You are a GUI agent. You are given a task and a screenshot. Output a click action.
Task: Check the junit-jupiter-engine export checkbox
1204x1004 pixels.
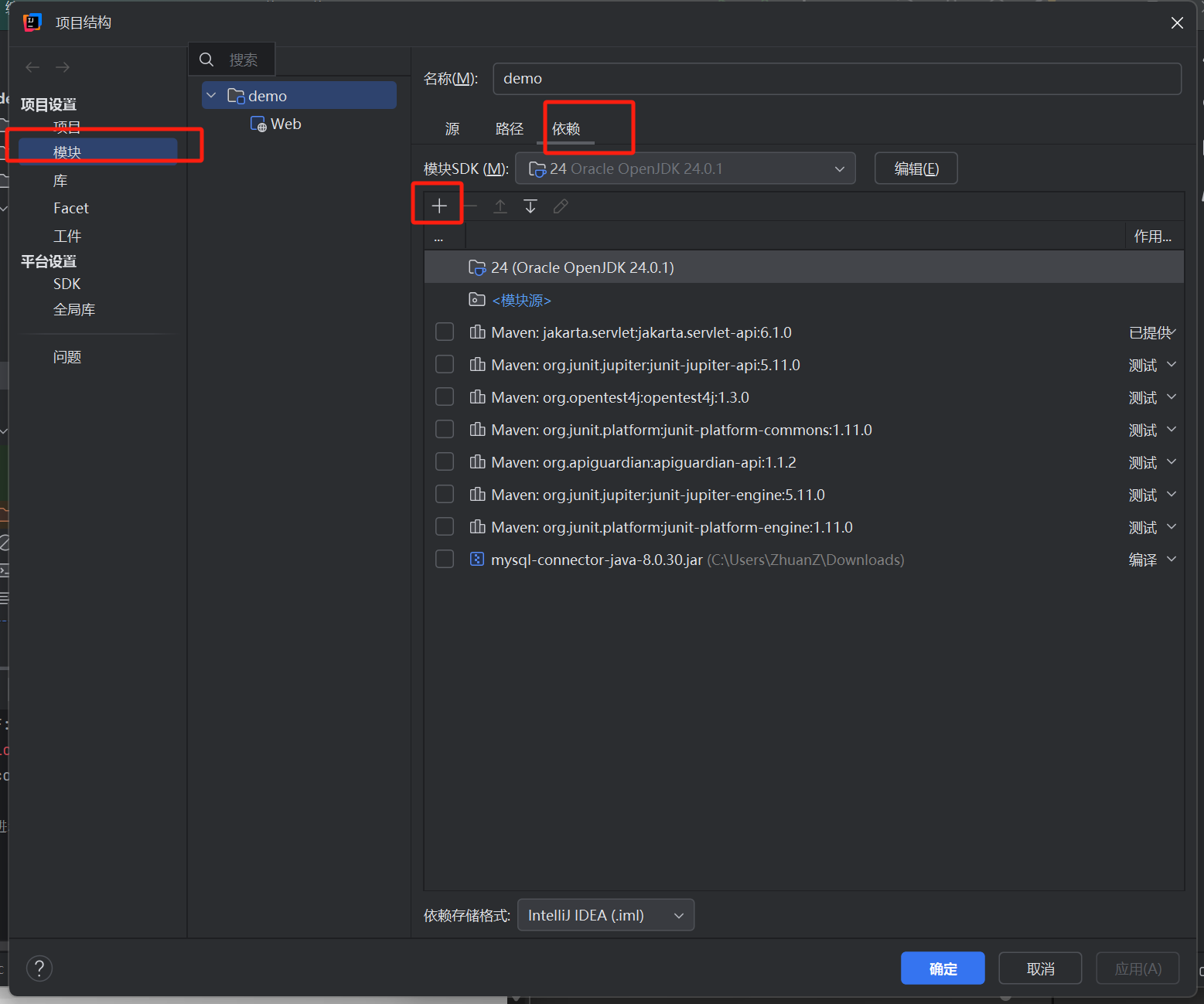445,494
